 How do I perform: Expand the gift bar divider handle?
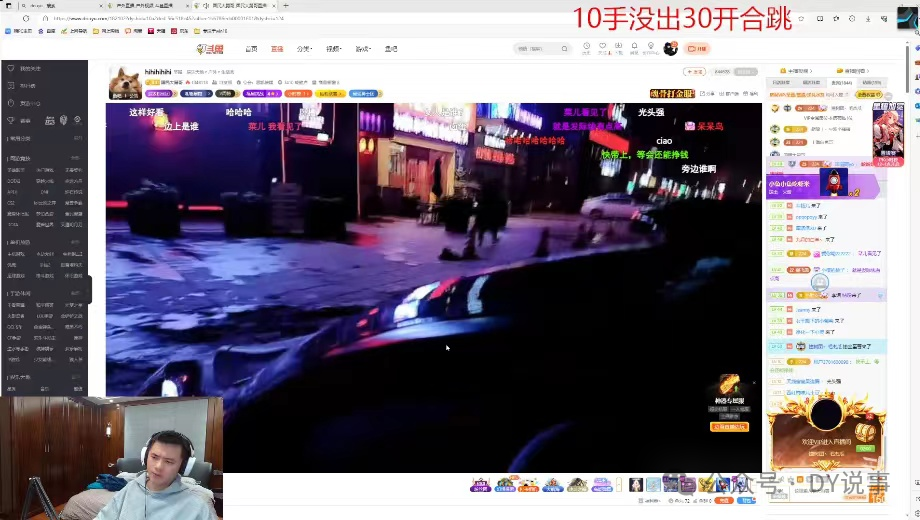619,485
